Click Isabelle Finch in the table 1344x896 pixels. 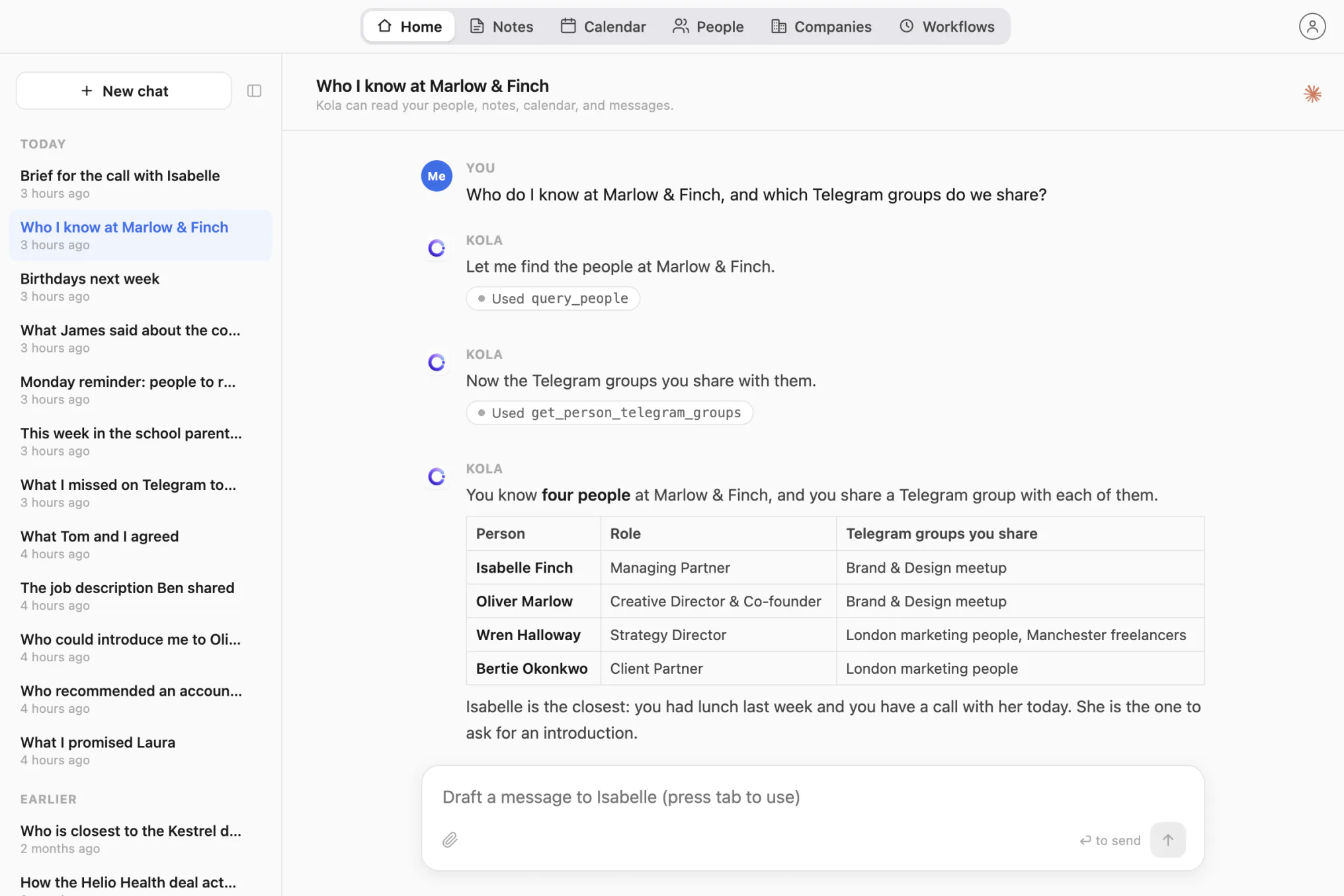(x=524, y=567)
